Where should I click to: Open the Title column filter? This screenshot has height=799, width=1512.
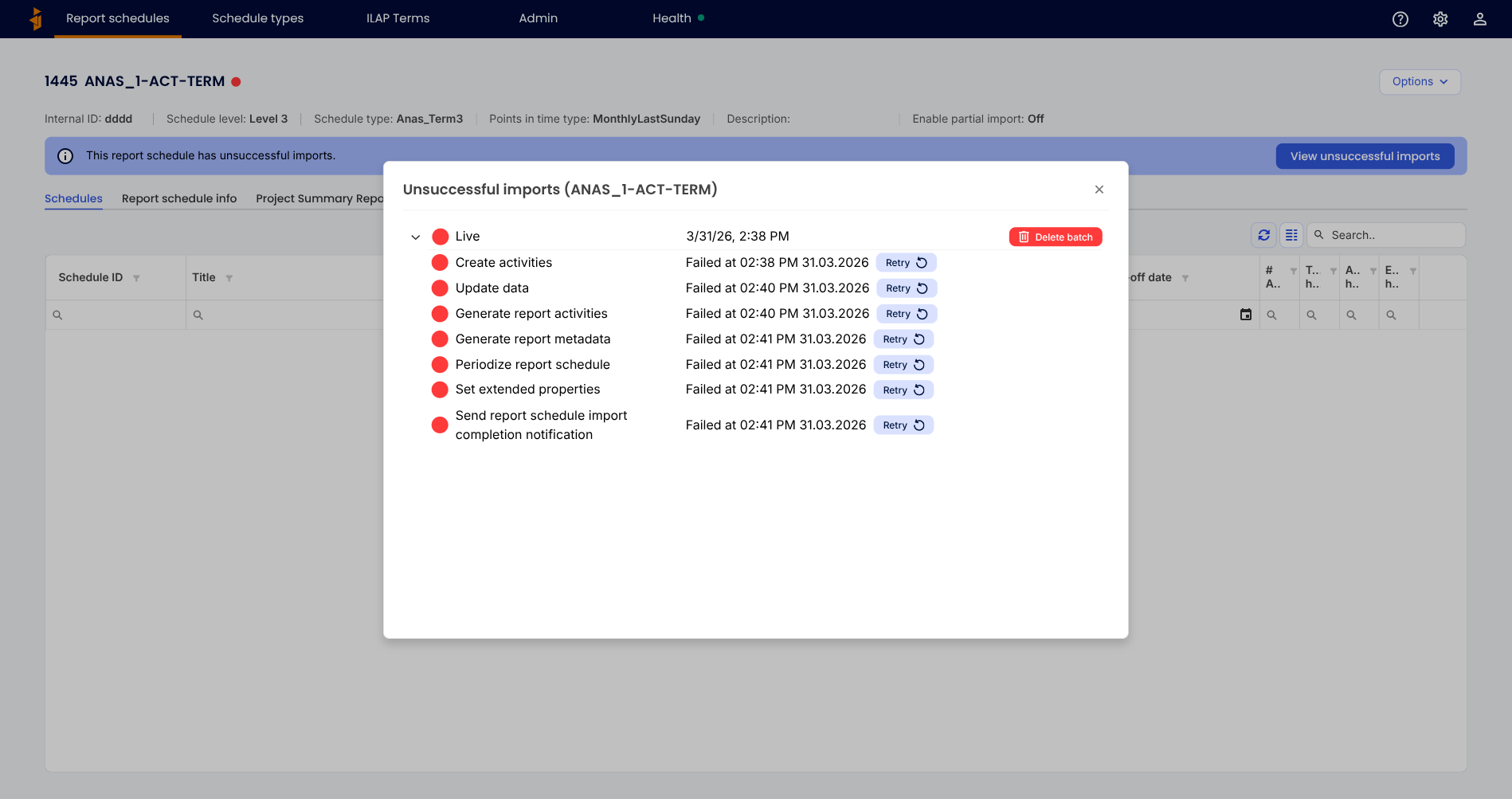point(229,278)
